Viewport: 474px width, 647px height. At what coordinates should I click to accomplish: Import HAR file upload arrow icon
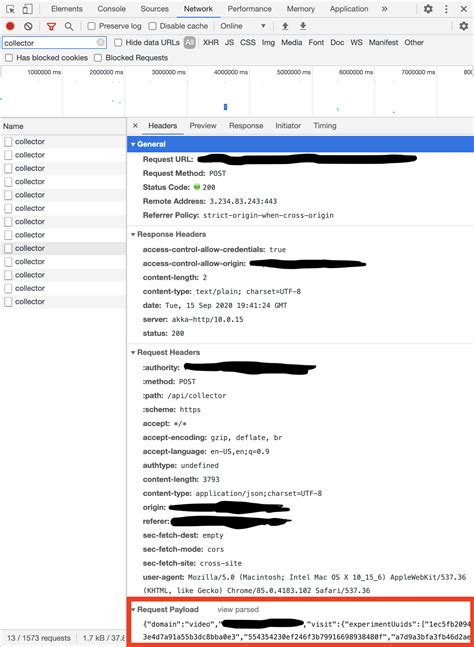285,26
